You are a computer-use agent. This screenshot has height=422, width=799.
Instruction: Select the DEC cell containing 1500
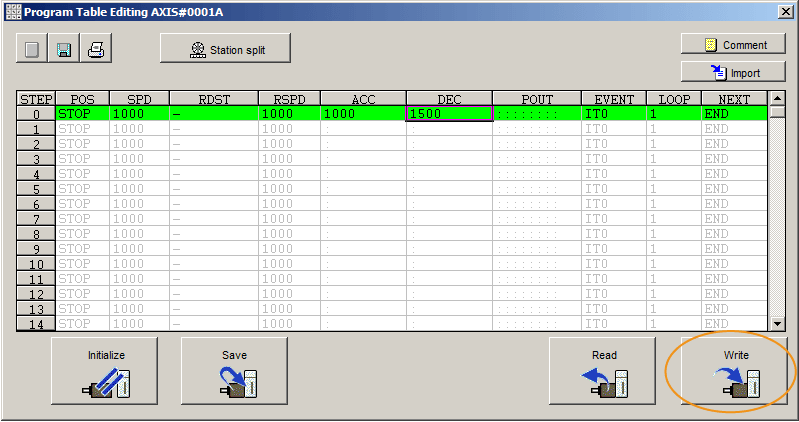(x=449, y=114)
